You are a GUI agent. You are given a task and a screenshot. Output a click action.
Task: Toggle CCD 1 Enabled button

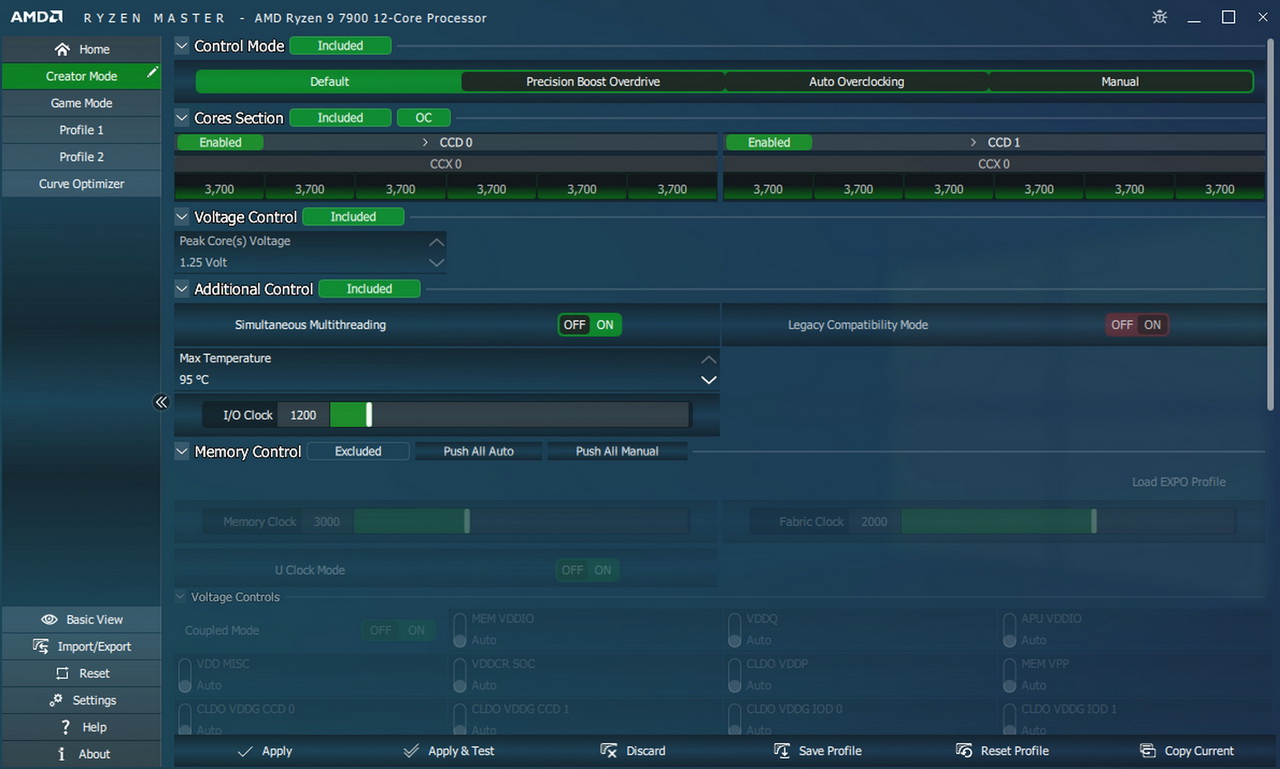pyautogui.click(x=769, y=142)
